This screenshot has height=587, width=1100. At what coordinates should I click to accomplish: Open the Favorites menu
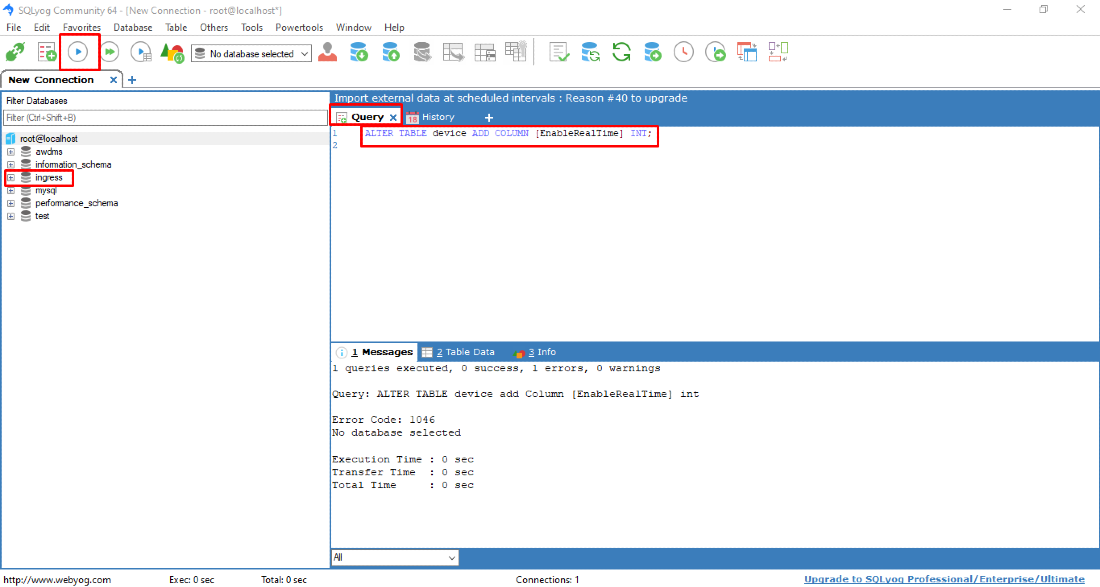coord(82,27)
